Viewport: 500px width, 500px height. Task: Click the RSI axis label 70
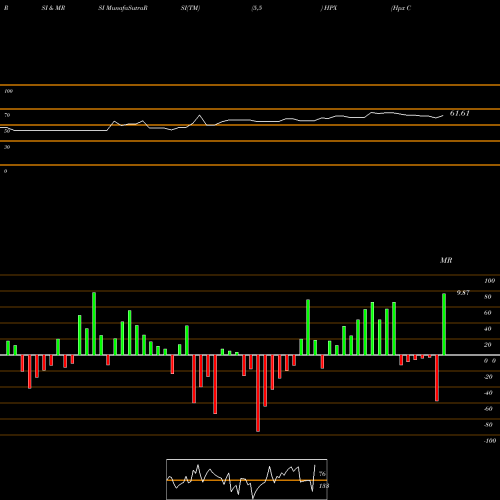coord(7,115)
